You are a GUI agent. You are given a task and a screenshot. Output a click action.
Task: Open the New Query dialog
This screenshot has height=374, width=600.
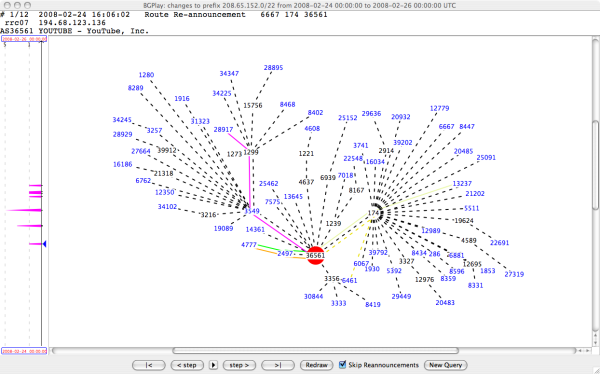[446, 365]
